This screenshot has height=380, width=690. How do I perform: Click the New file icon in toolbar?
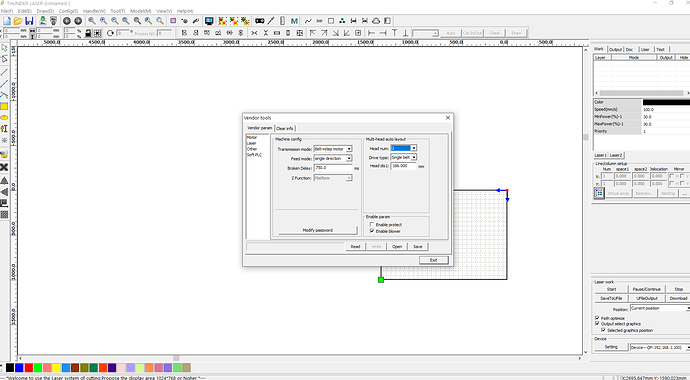pos(7,21)
